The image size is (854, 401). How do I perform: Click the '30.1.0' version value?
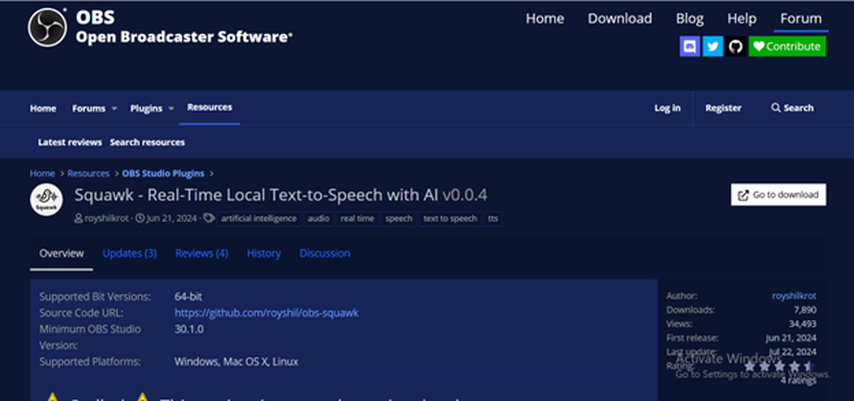click(x=189, y=329)
